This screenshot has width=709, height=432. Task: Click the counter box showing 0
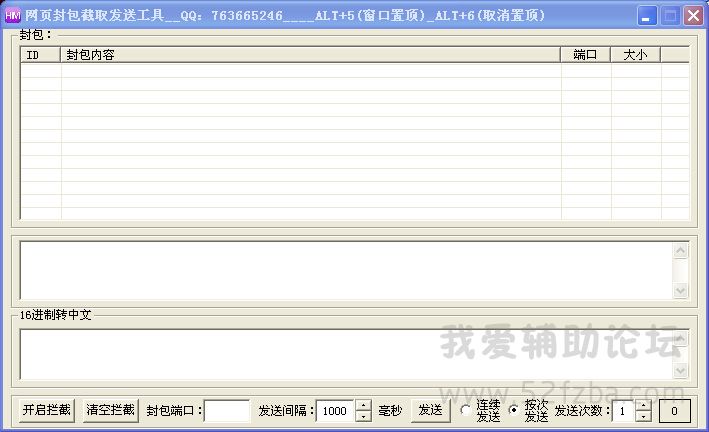click(674, 411)
